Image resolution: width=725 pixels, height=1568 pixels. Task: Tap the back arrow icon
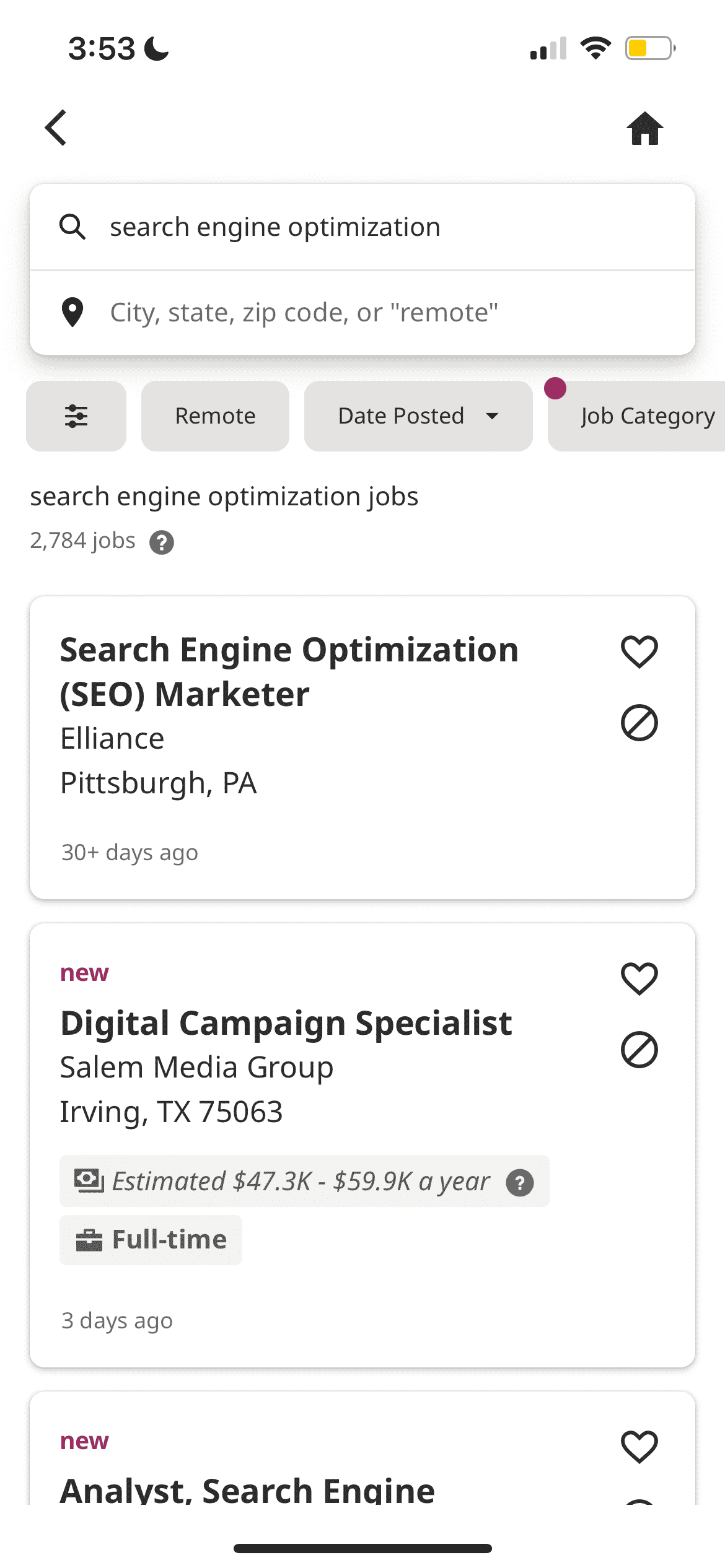(56, 128)
